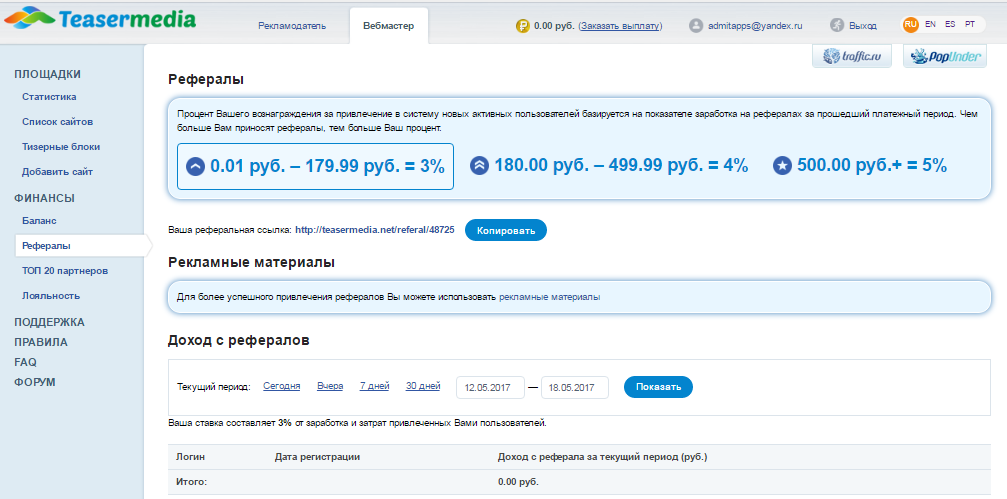This screenshot has width=1007, height=499.
Task: Click the Копировать button
Action: pyautogui.click(x=505, y=230)
